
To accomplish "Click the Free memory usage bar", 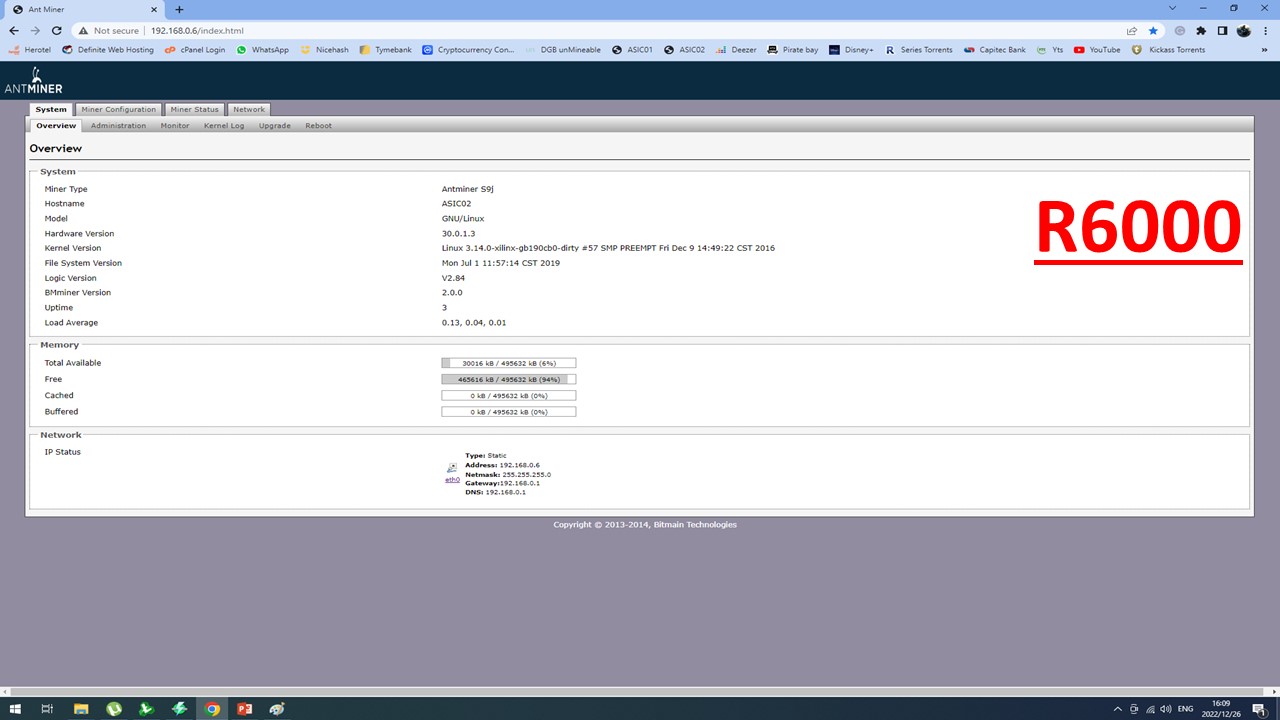I will tap(508, 379).
